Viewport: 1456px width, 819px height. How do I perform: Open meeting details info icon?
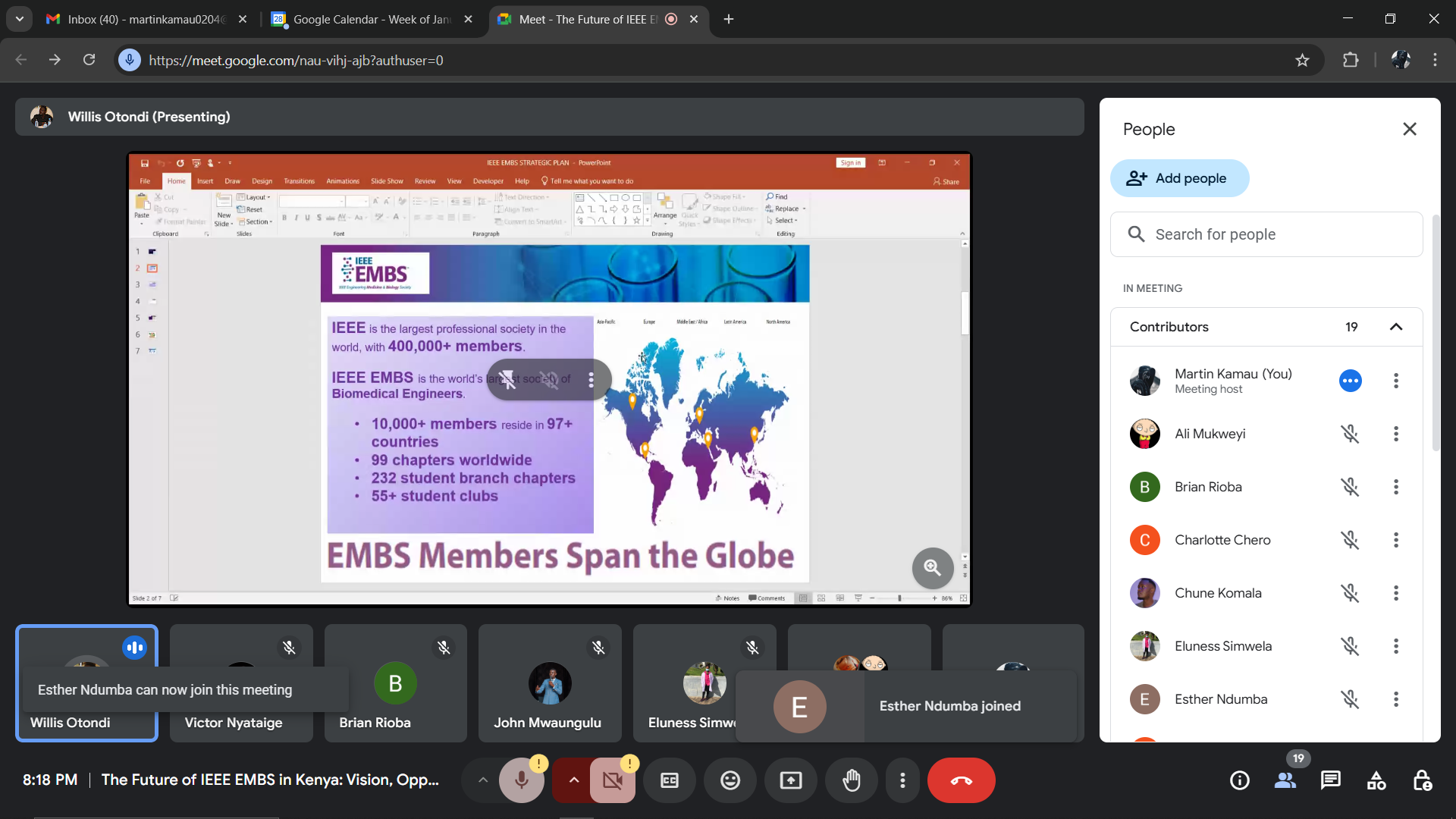1240,780
